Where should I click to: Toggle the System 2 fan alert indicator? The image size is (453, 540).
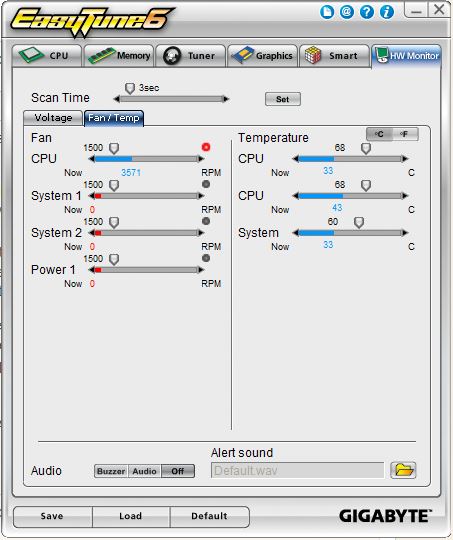[x=206, y=221]
